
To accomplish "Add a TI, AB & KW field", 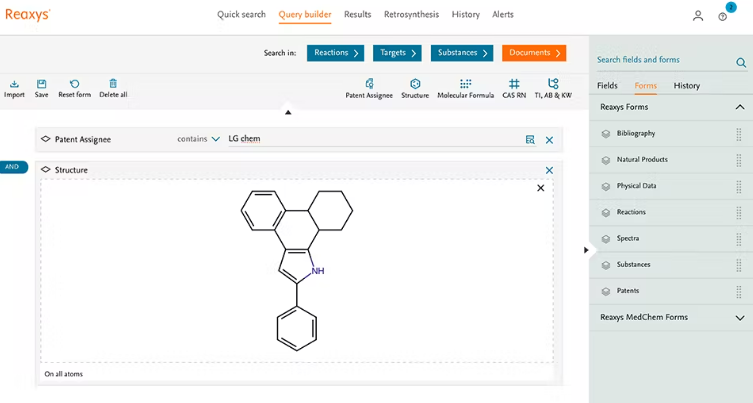I will click(553, 89).
